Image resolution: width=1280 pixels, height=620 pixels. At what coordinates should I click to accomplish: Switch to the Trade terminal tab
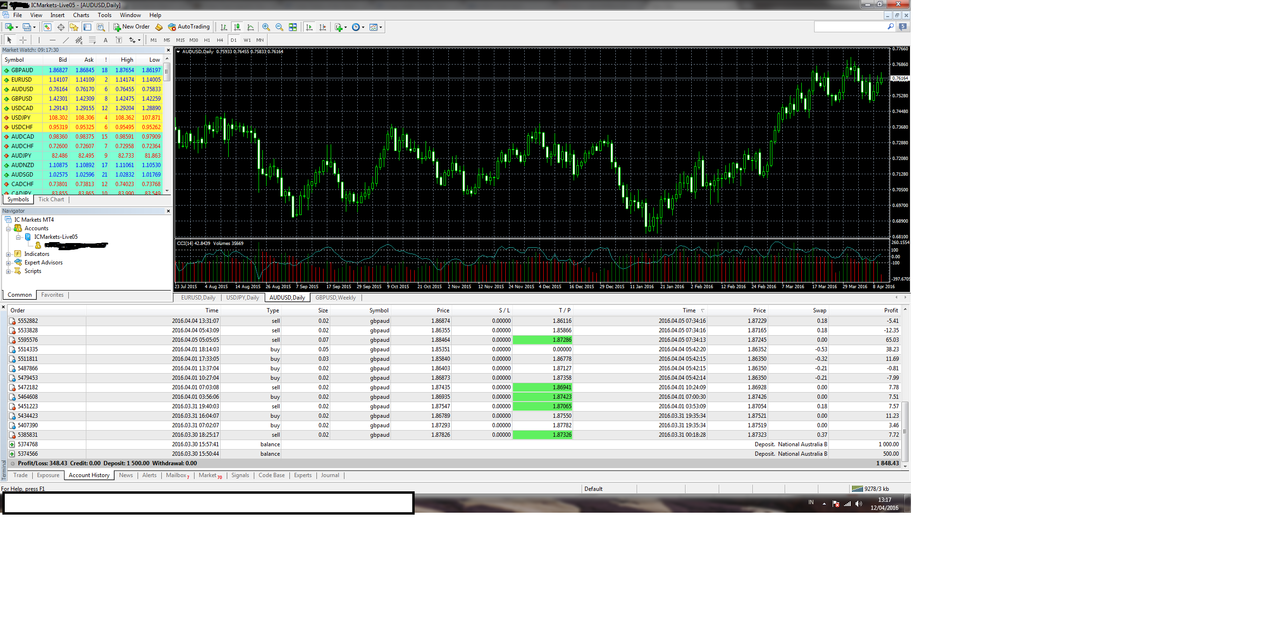[x=20, y=475]
